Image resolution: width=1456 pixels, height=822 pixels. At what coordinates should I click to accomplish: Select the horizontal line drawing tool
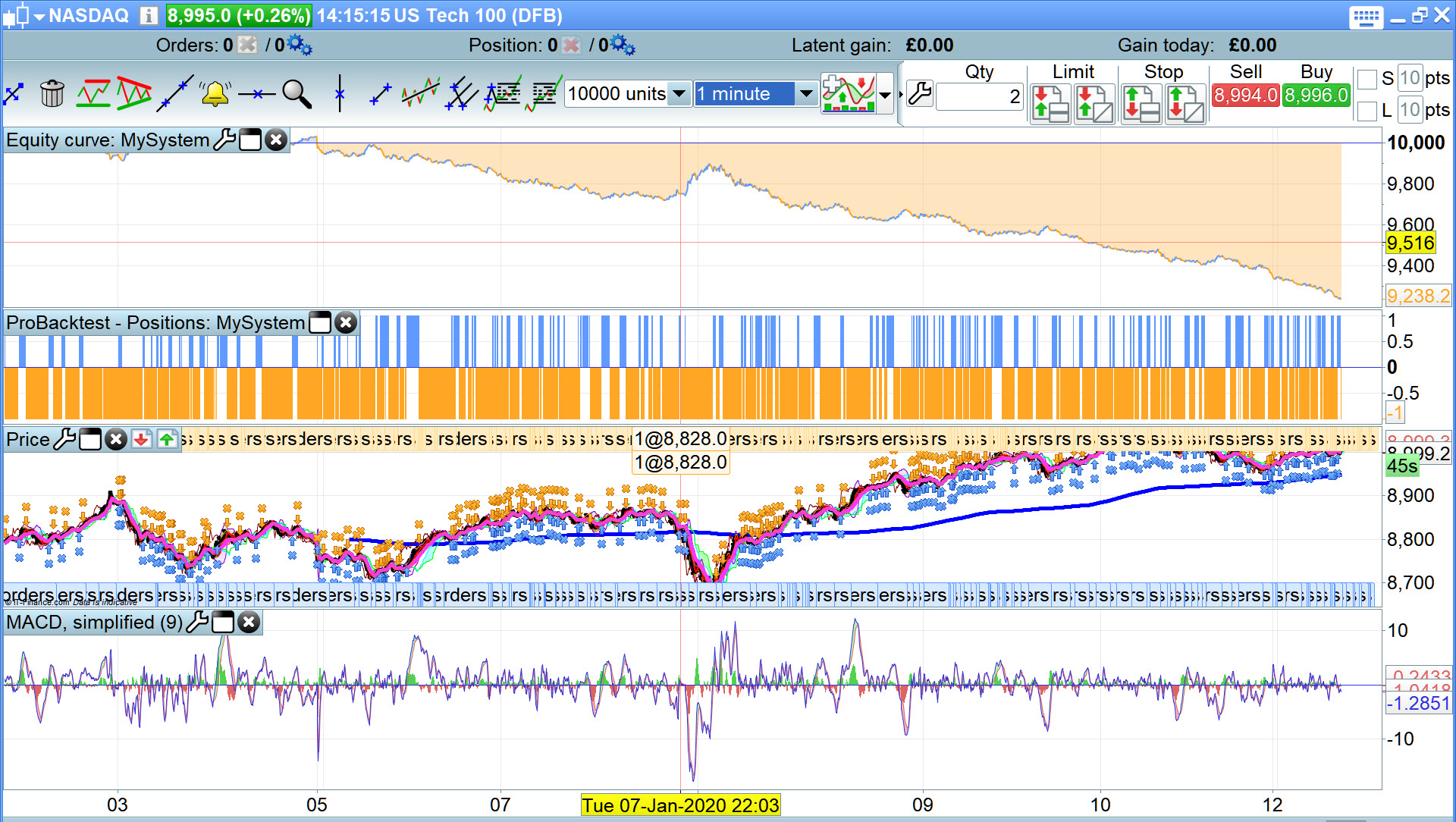[256, 94]
